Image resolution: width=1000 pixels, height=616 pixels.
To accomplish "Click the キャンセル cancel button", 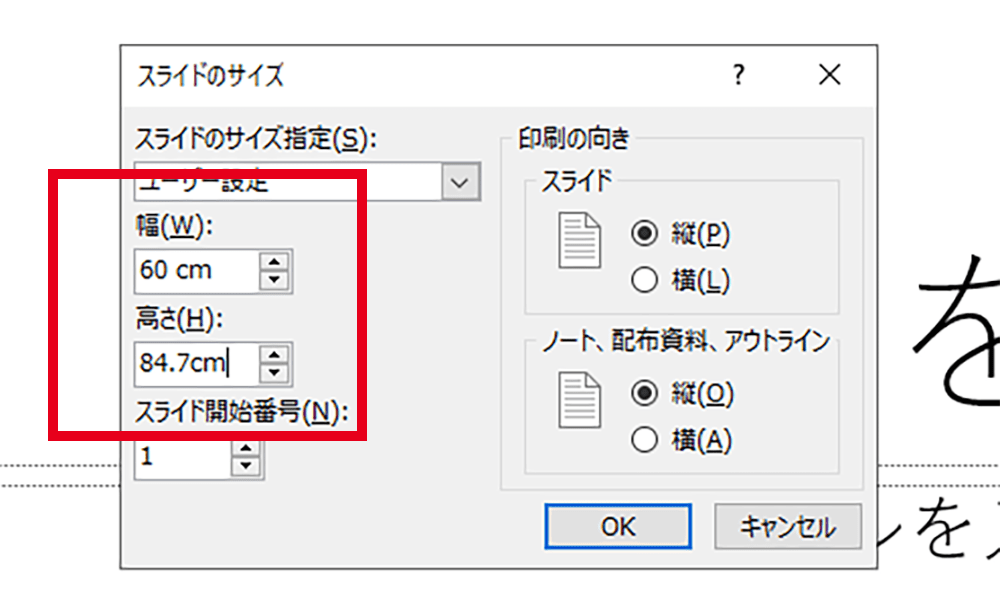I will pos(787,526).
